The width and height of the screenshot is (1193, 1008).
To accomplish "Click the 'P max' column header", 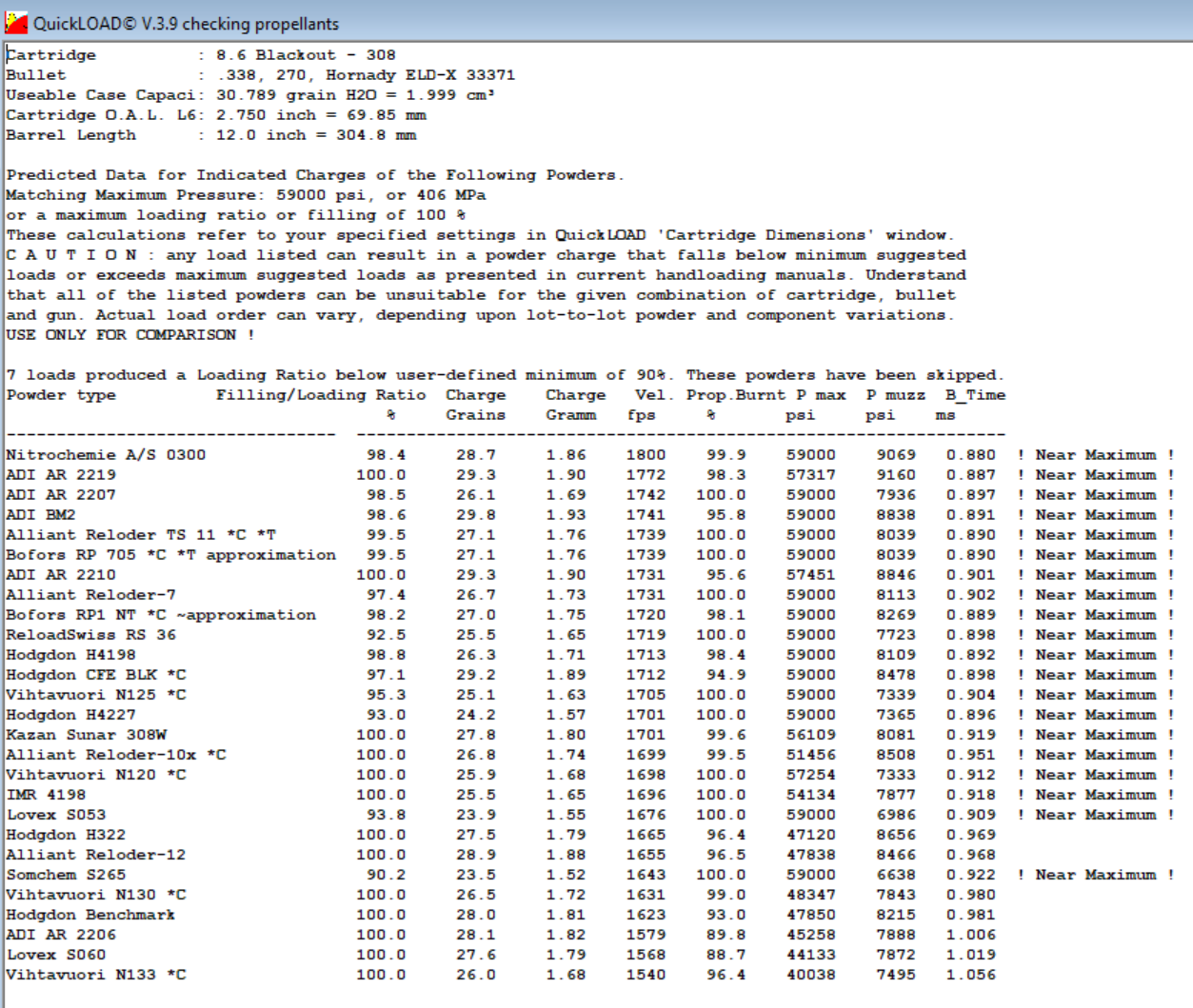I will click(821, 395).
